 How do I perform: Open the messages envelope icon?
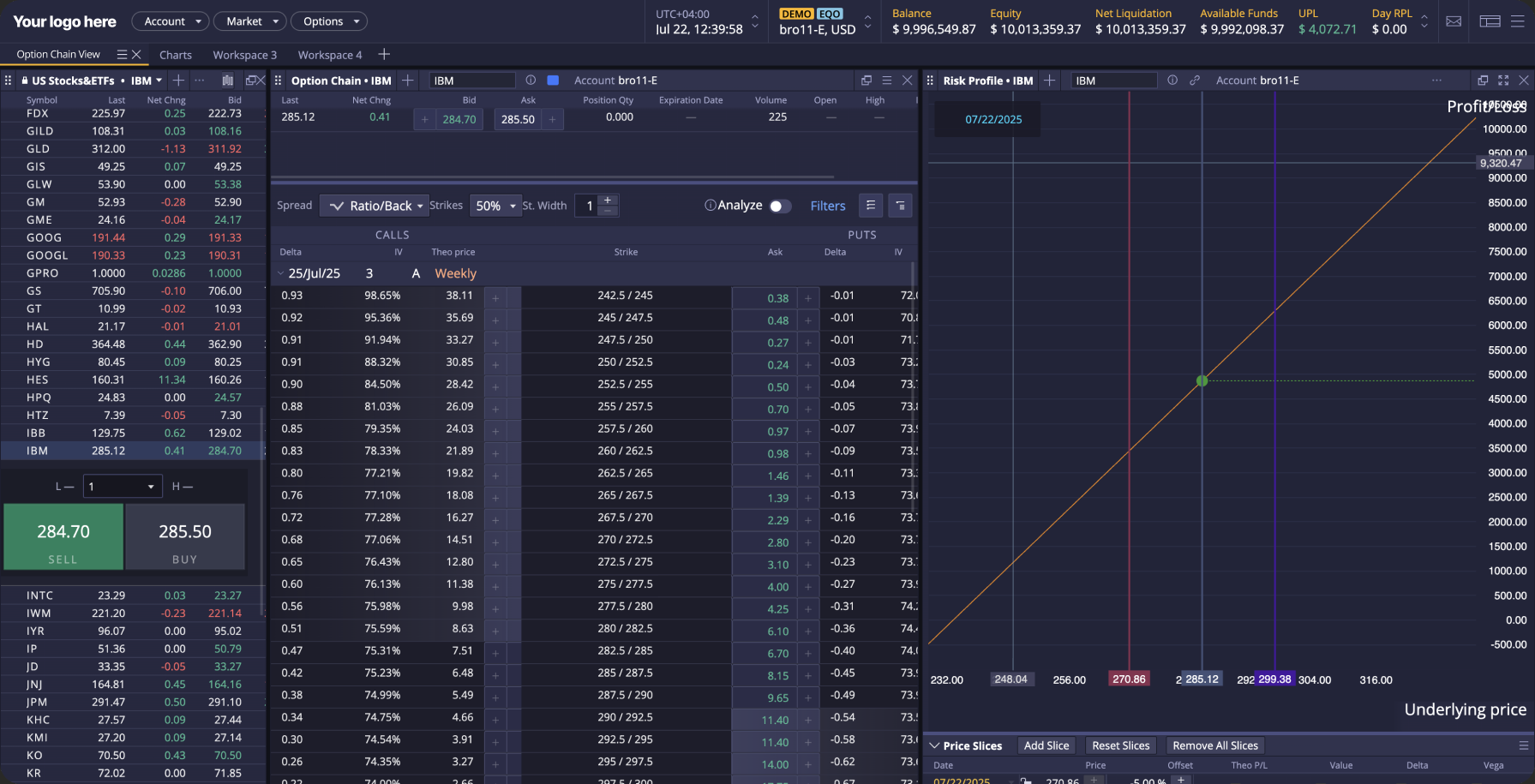pyautogui.click(x=1454, y=21)
